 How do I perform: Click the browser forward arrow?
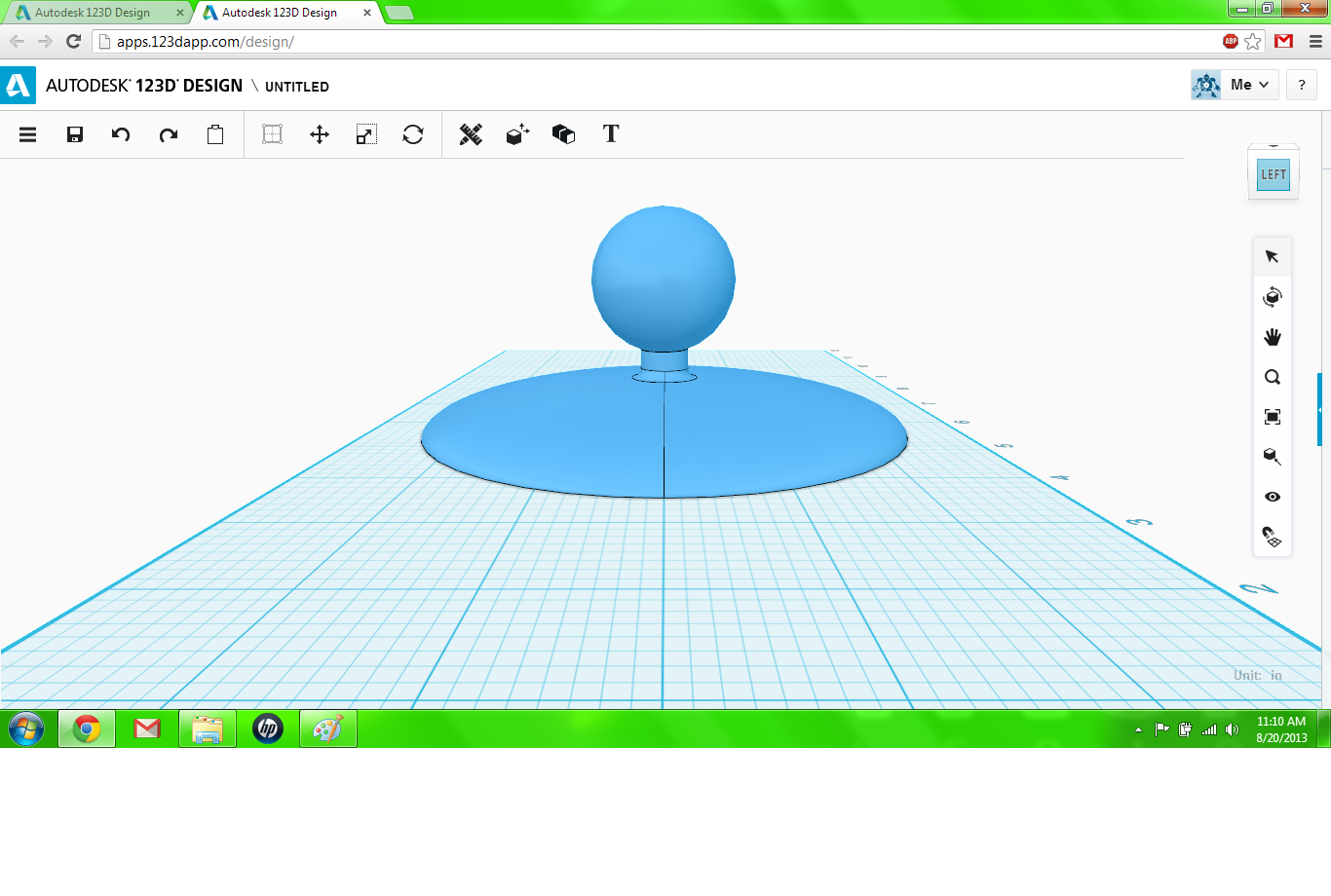tap(45, 41)
